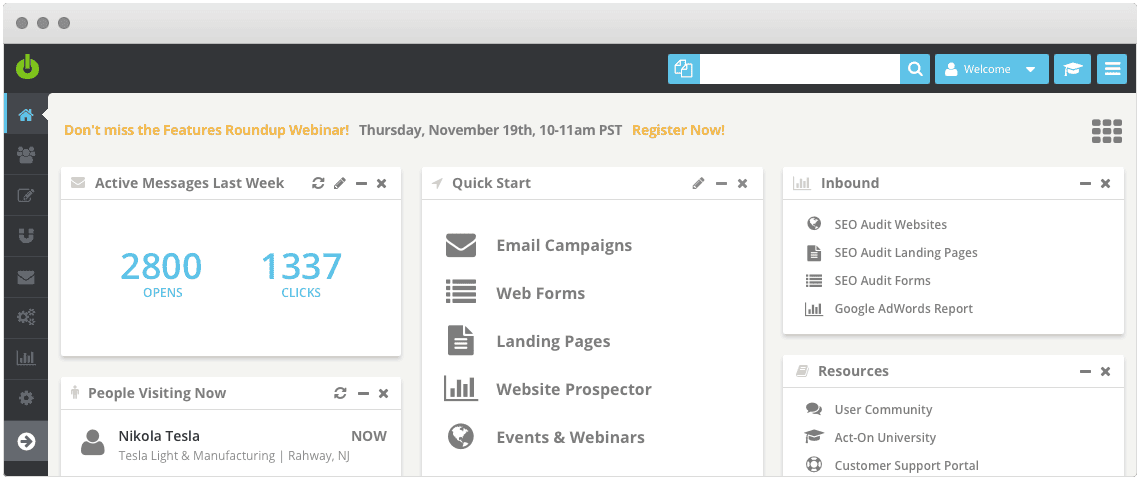The width and height of the screenshot is (1140, 480).
Task: Open Email Campaigns from Quick Start
Action: click(x=563, y=245)
